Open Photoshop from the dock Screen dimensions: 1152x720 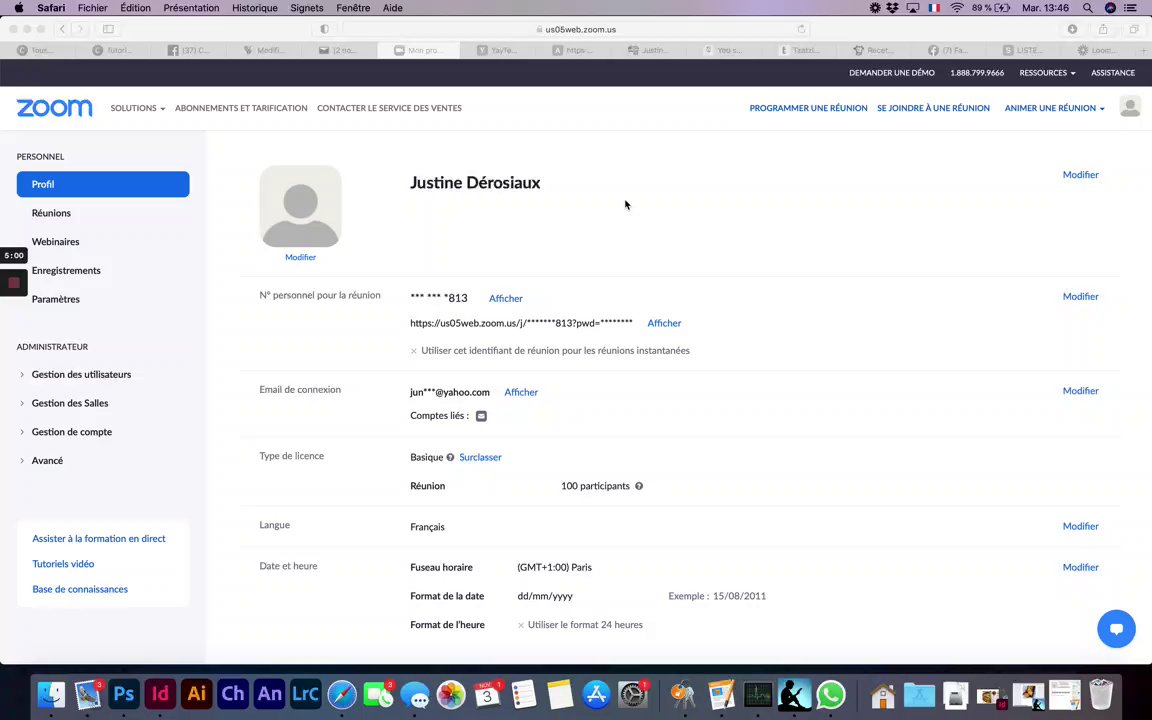coord(124,694)
